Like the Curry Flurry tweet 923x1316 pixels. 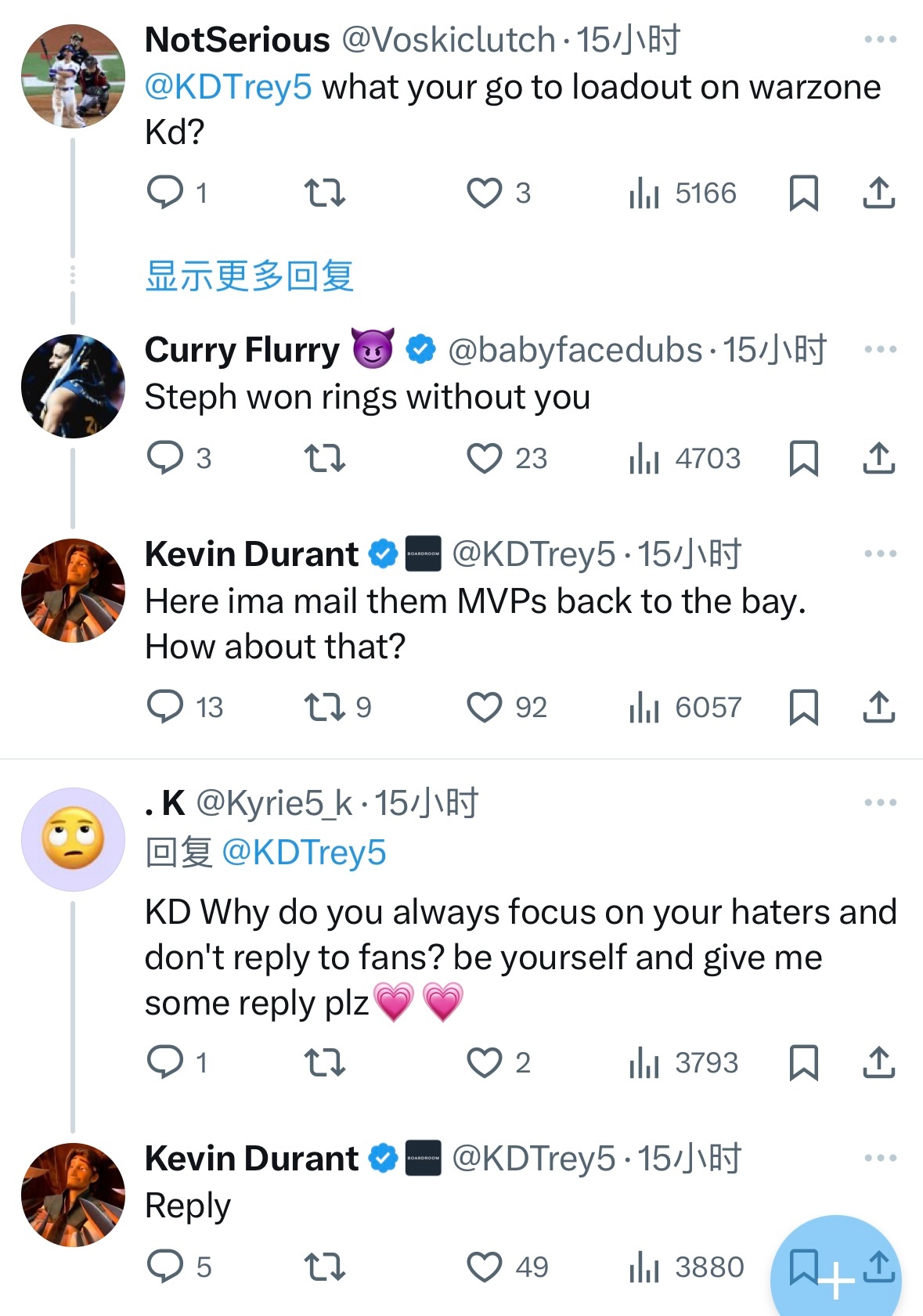click(x=484, y=458)
